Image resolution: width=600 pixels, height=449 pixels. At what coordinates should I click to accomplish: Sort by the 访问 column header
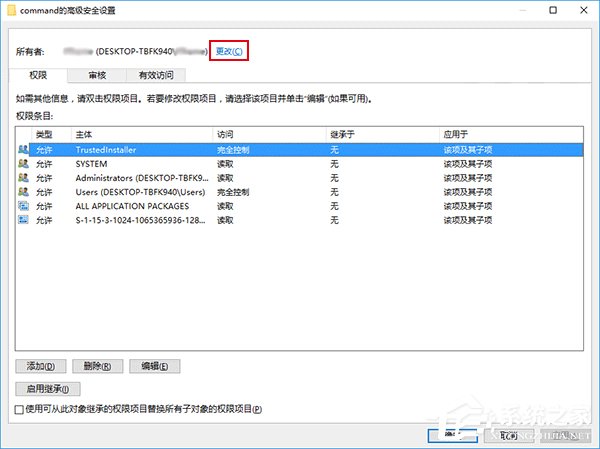pyautogui.click(x=269, y=134)
